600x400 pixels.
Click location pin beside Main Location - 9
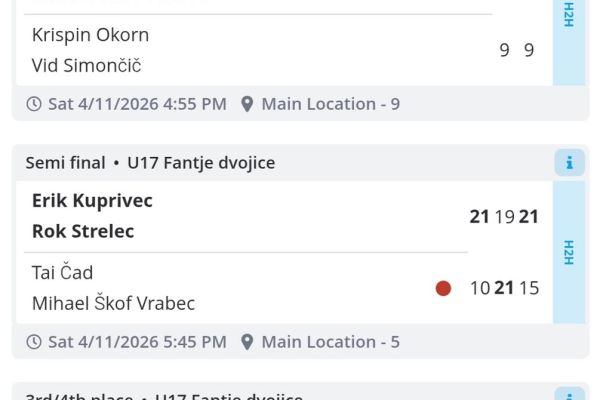248,104
